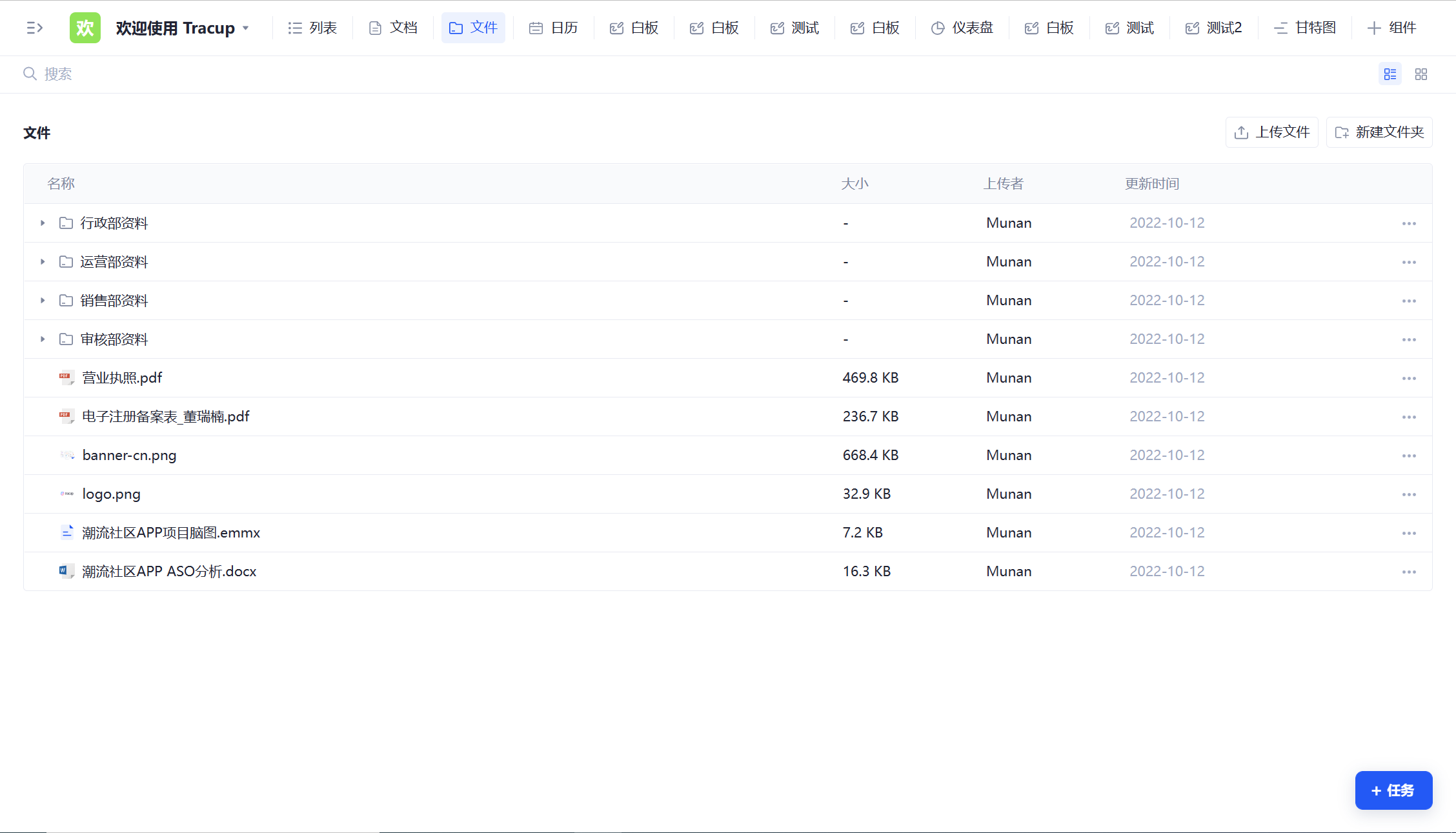This screenshot has width=1456, height=833.
Task: Toggle the sidebar collapse icon
Action: click(34, 28)
